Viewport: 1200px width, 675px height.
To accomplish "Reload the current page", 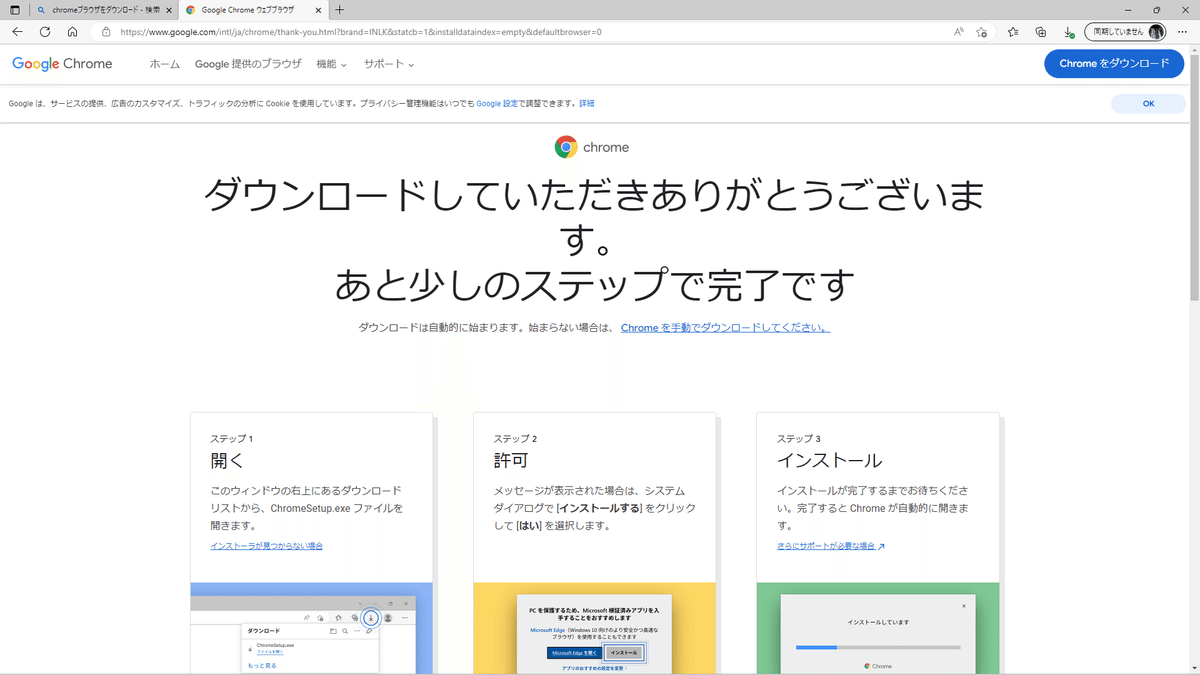I will 45,32.
